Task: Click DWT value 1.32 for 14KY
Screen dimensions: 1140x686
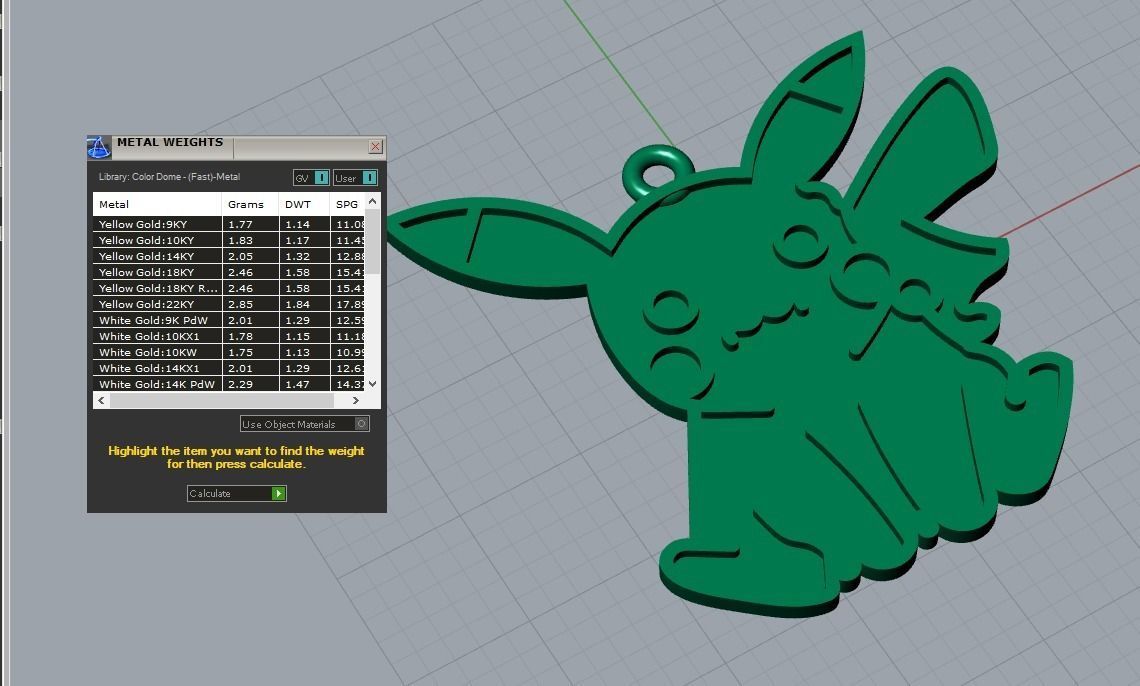Action: click(x=297, y=257)
